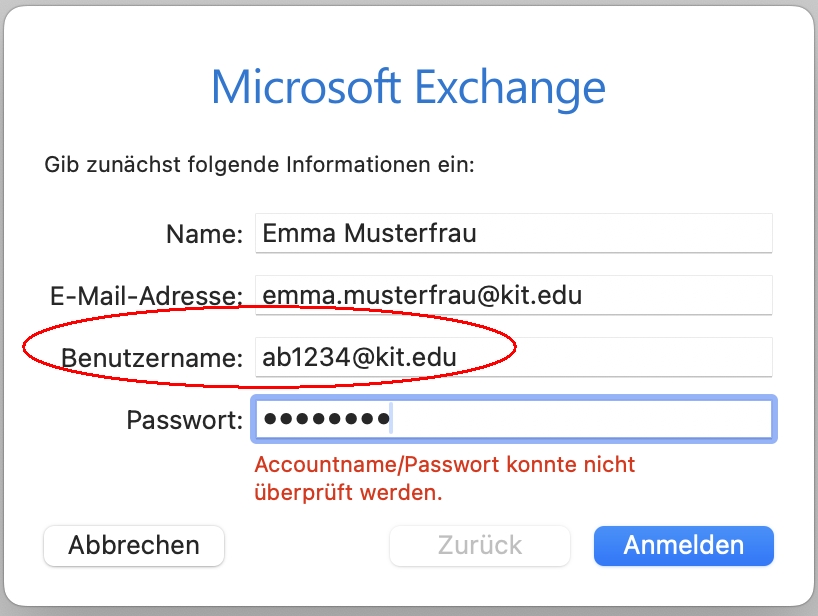Click the Anmelden button

pos(683,546)
